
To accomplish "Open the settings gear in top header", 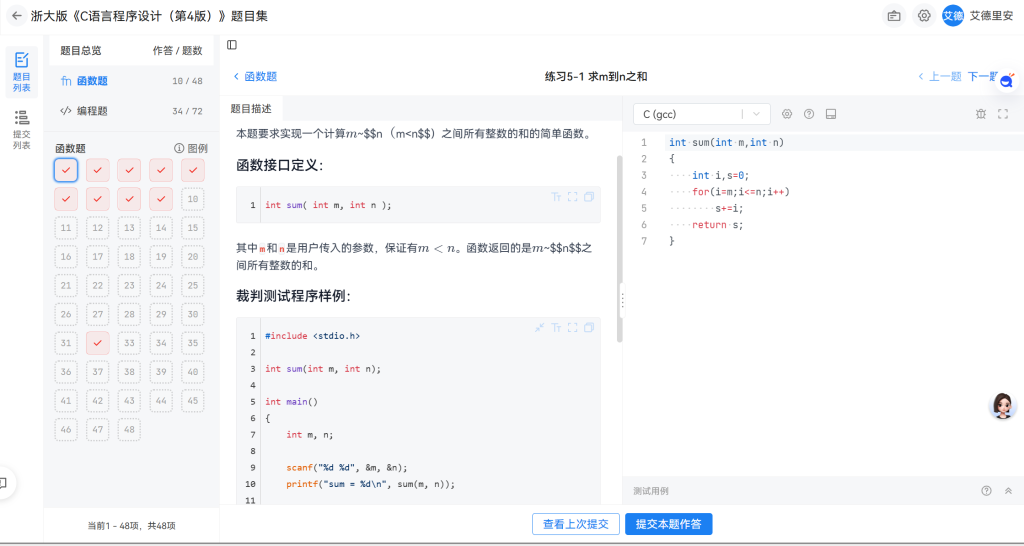I will 924,16.
